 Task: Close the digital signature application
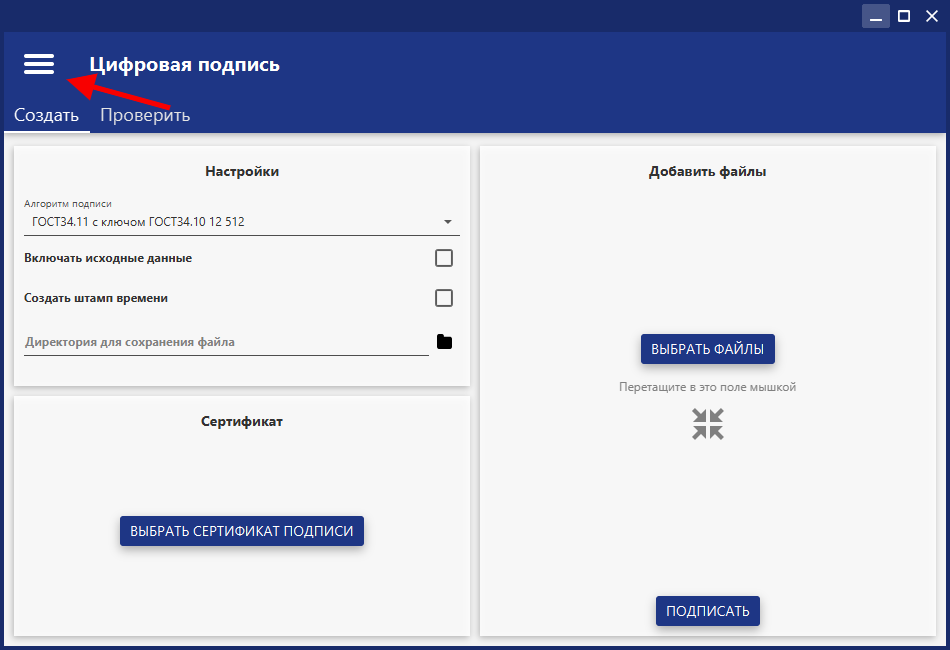pos(932,16)
